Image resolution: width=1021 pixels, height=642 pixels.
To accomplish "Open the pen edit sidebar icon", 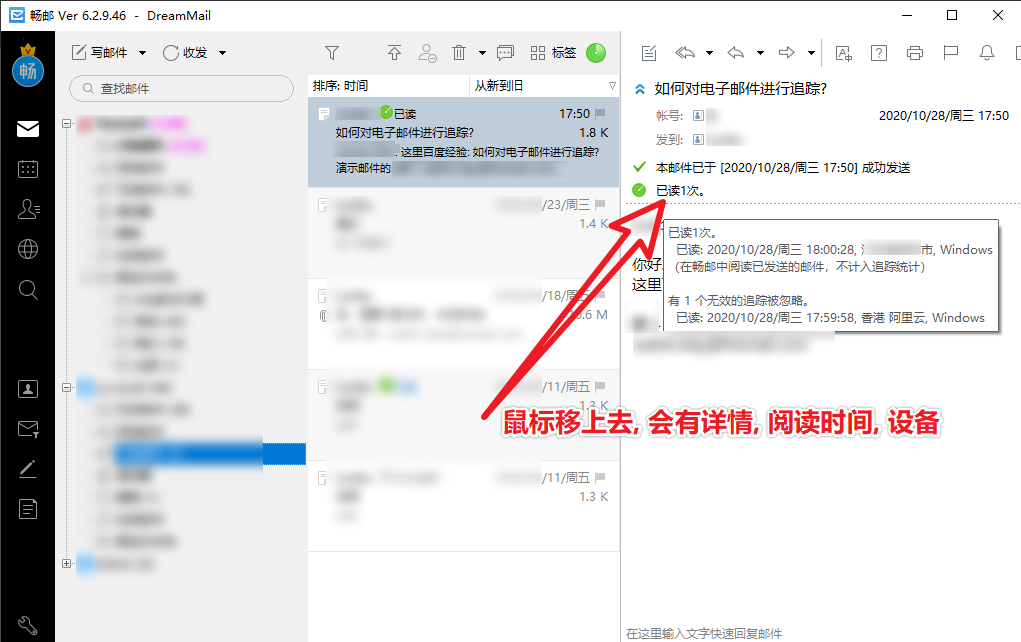I will pyautogui.click(x=27, y=469).
